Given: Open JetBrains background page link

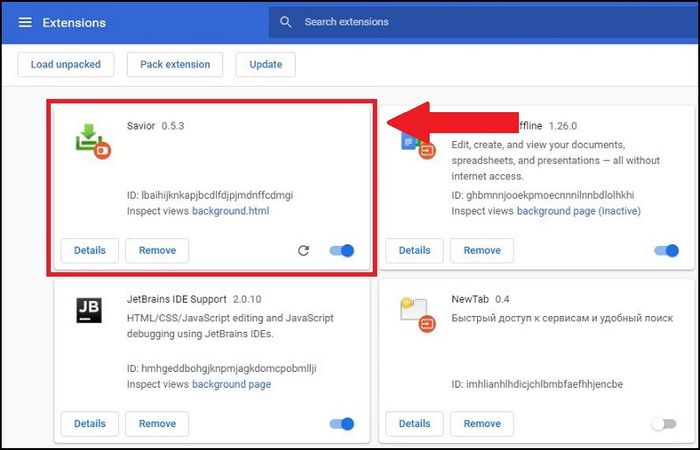Looking at the screenshot, I should tap(231, 384).
